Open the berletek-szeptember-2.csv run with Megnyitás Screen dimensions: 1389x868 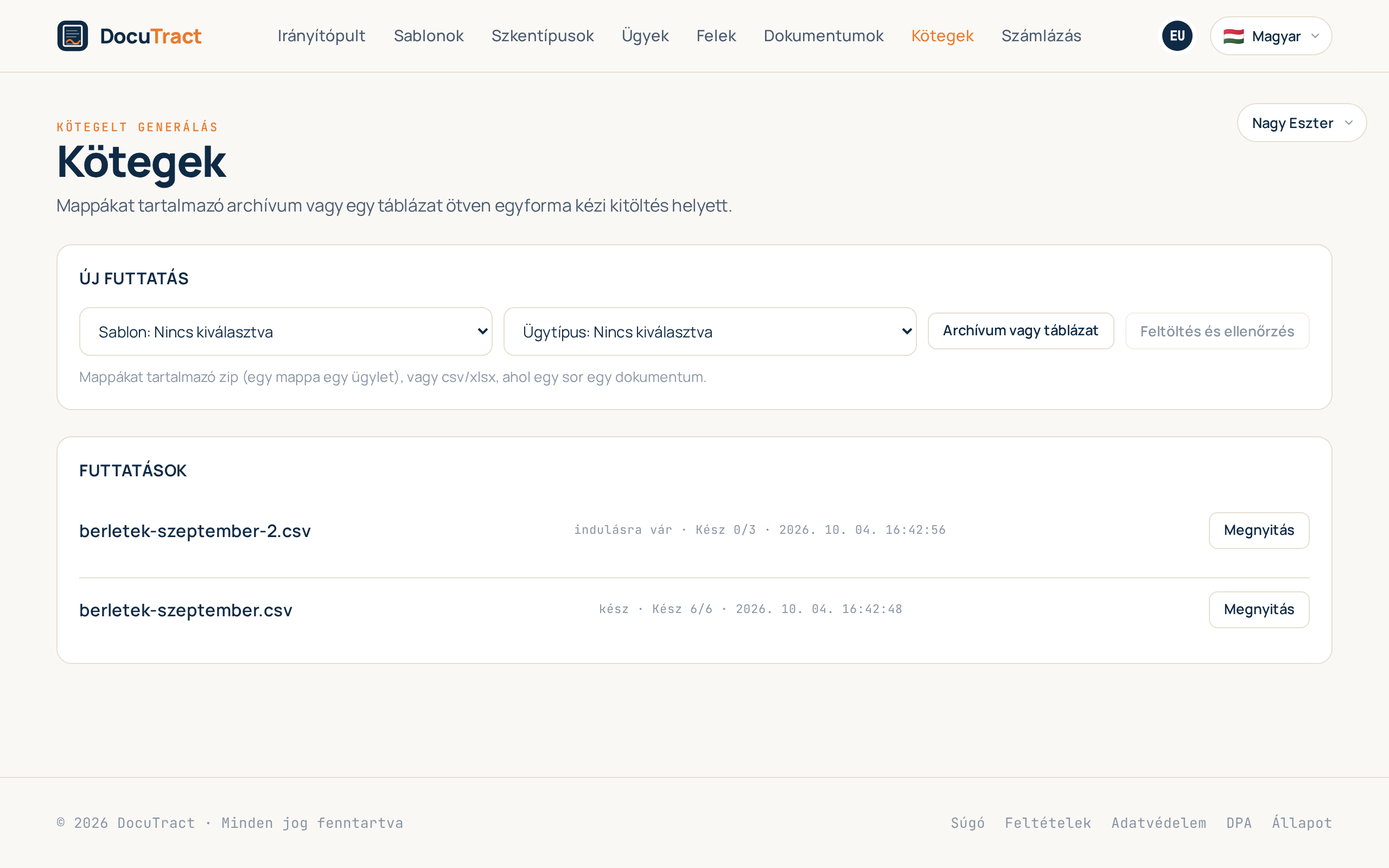pyautogui.click(x=1259, y=531)
